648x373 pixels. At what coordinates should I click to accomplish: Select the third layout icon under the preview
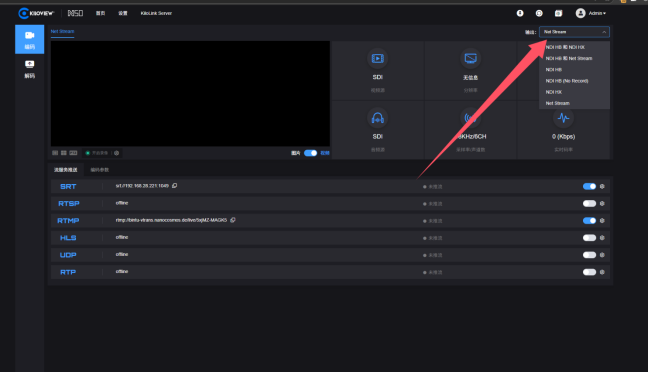pos(73,153)
